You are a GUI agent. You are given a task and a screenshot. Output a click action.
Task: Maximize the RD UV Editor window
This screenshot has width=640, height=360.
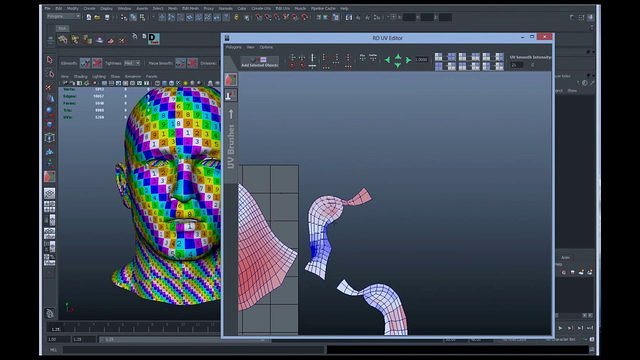532,37
